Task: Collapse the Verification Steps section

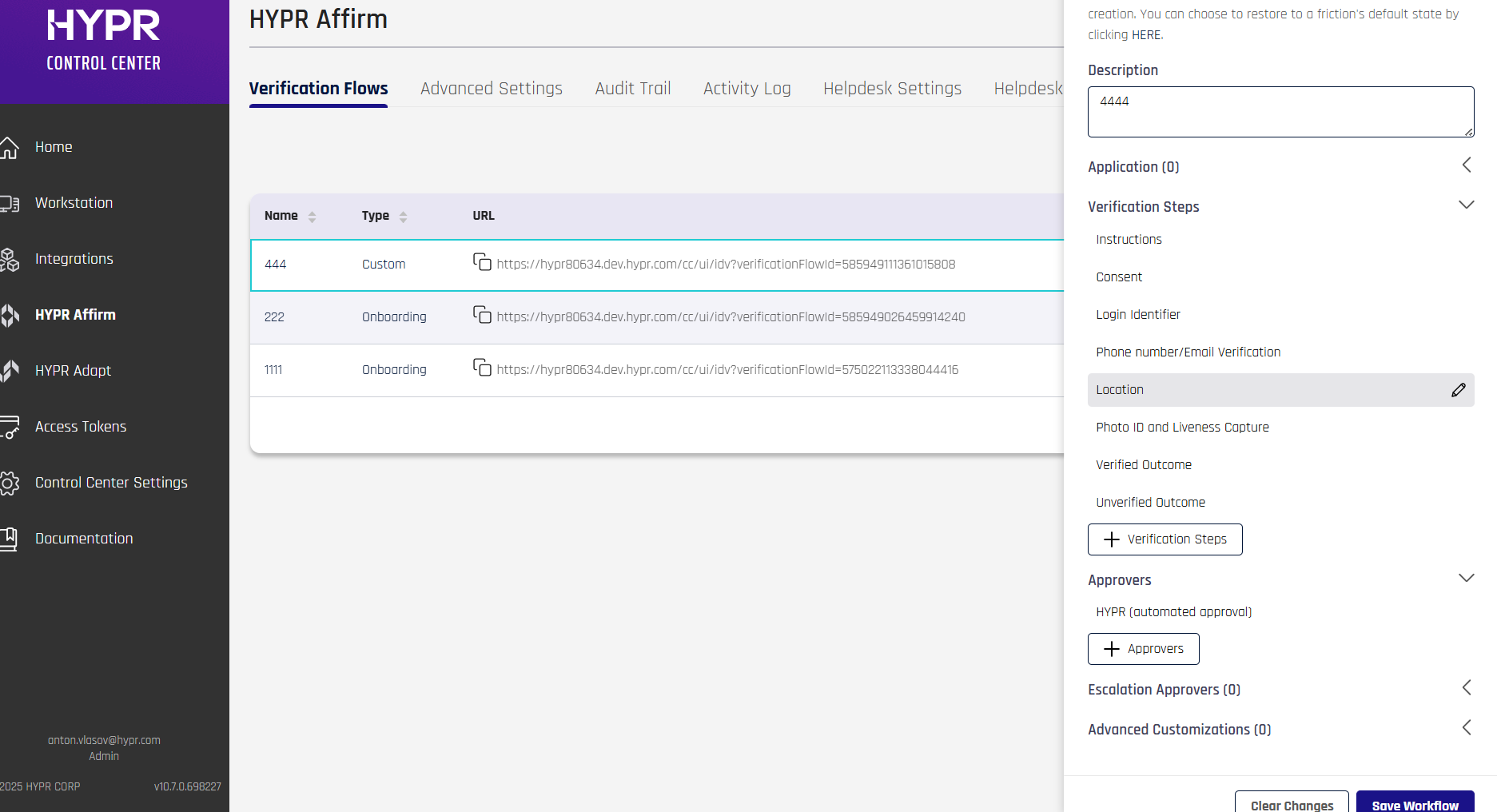Action: point(1466,205)
